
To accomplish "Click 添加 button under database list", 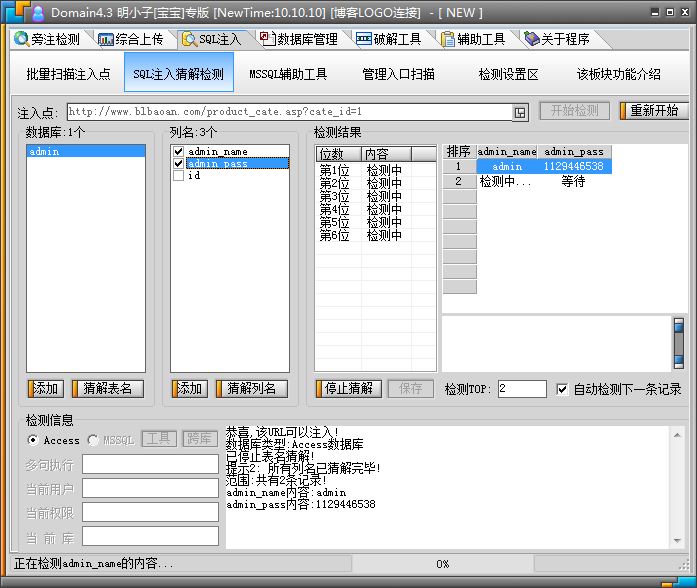I will coord(46,388).
